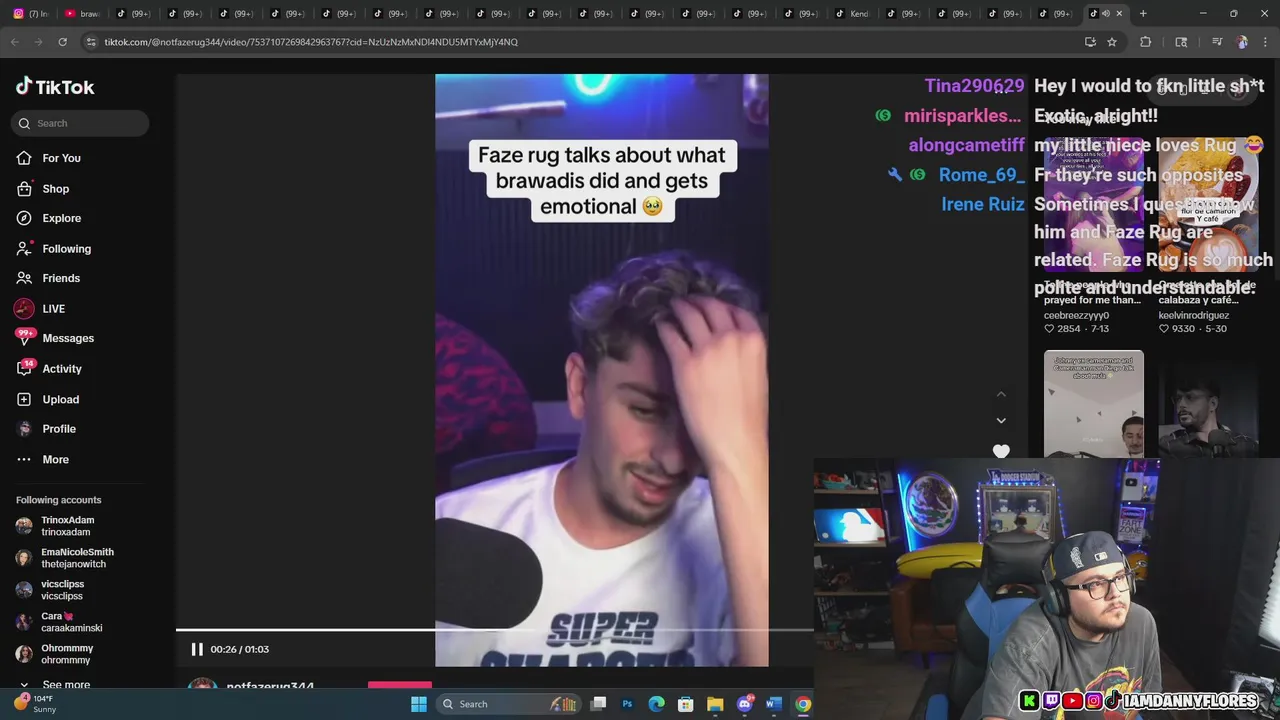Click the Upload plus icon
Viewport: 1280px width, 720px height.
tap(24, 399)
